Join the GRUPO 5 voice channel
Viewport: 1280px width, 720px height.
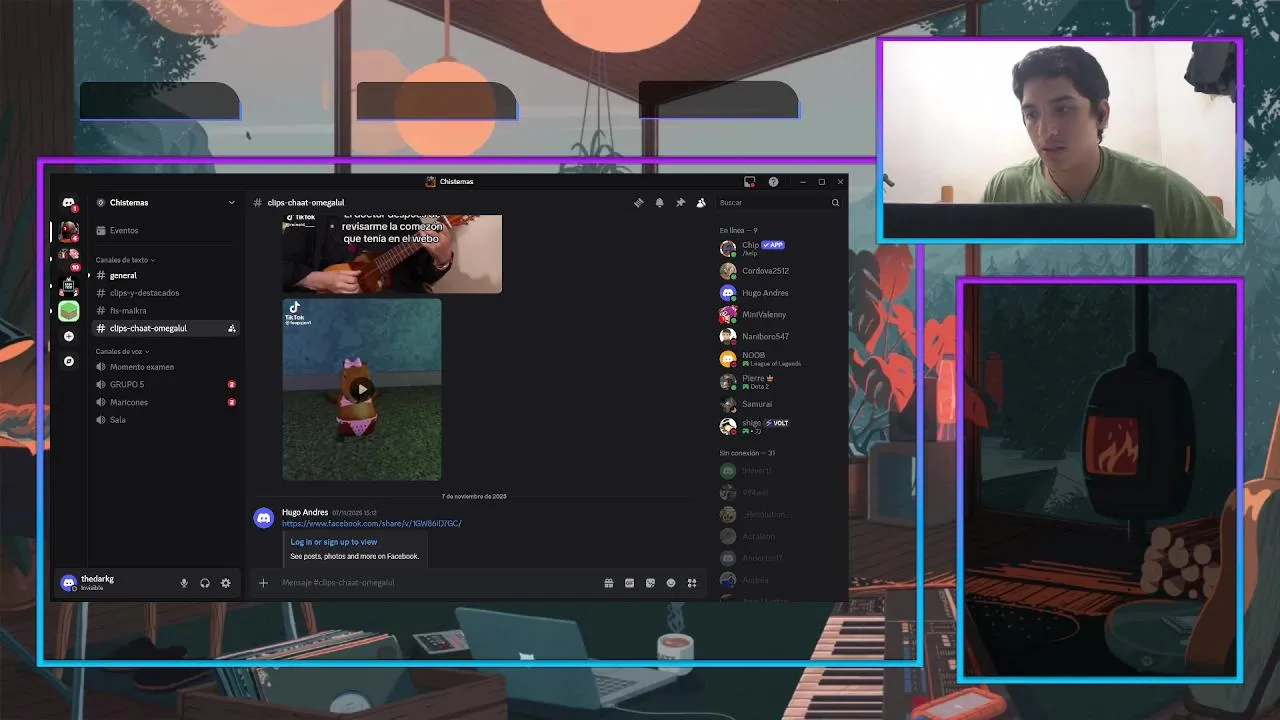coord(166,385)
